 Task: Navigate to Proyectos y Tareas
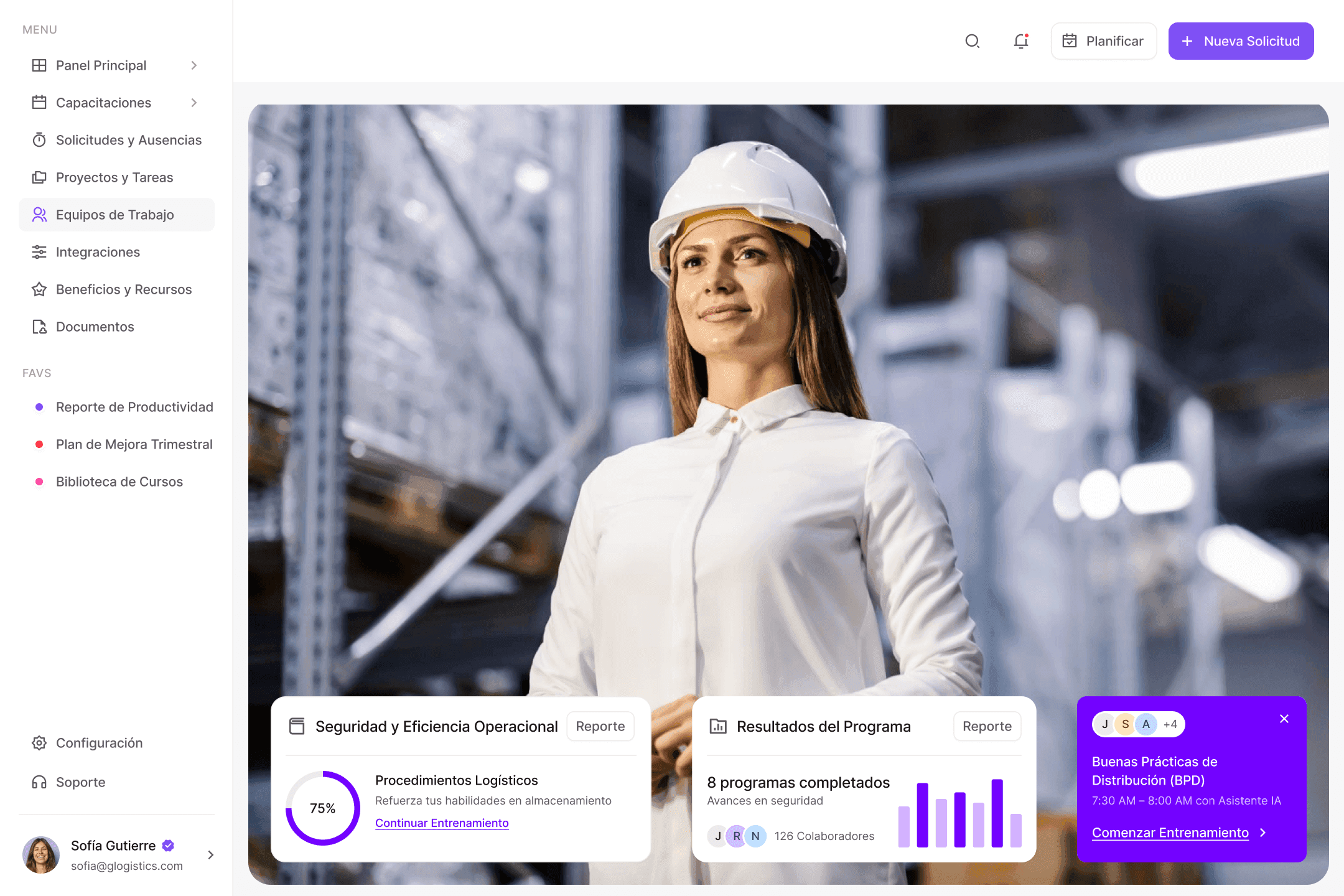click(x=116, y=177)
